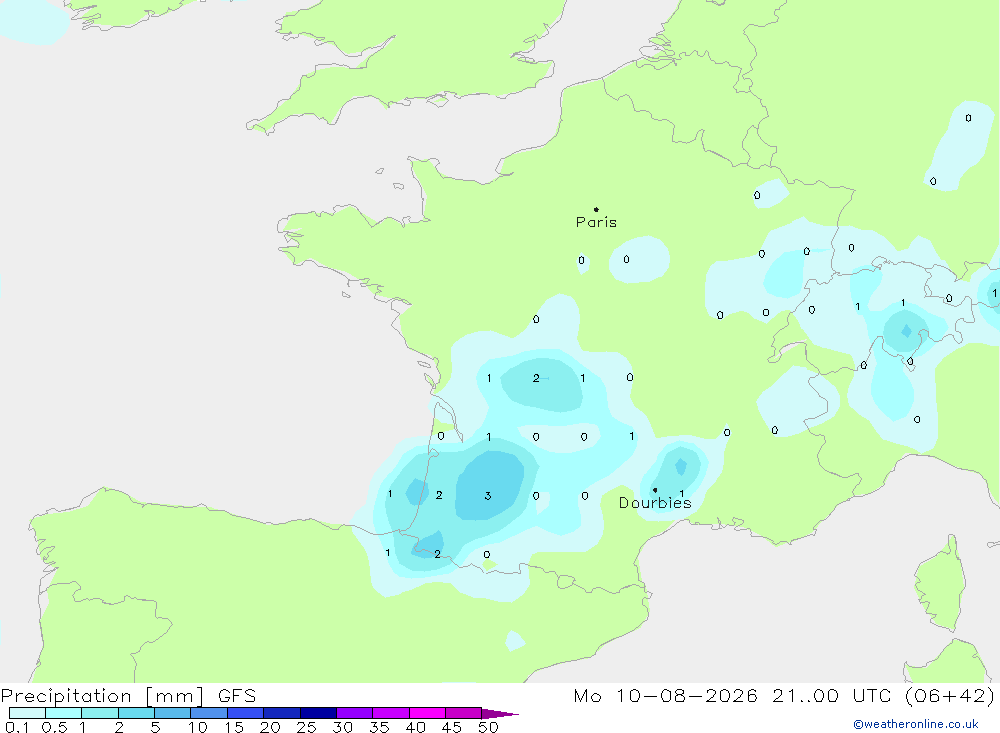Click the legend arrow tip beyond 50

coord(501,714)
